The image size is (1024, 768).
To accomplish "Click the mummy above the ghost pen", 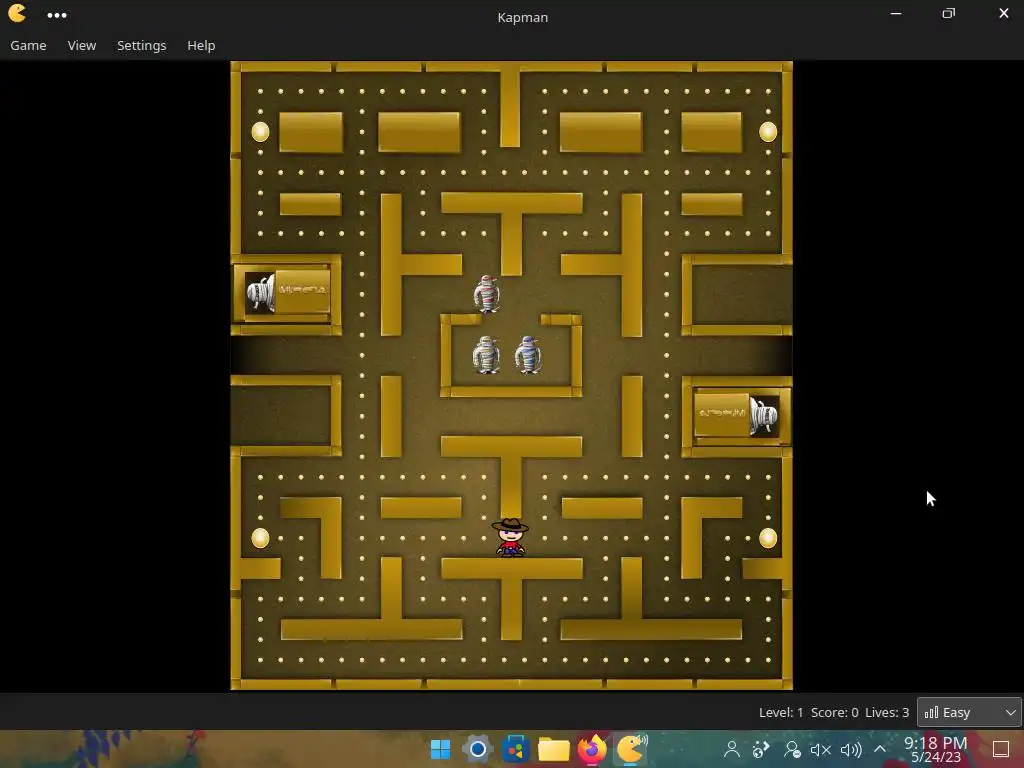I will [487, 294].
